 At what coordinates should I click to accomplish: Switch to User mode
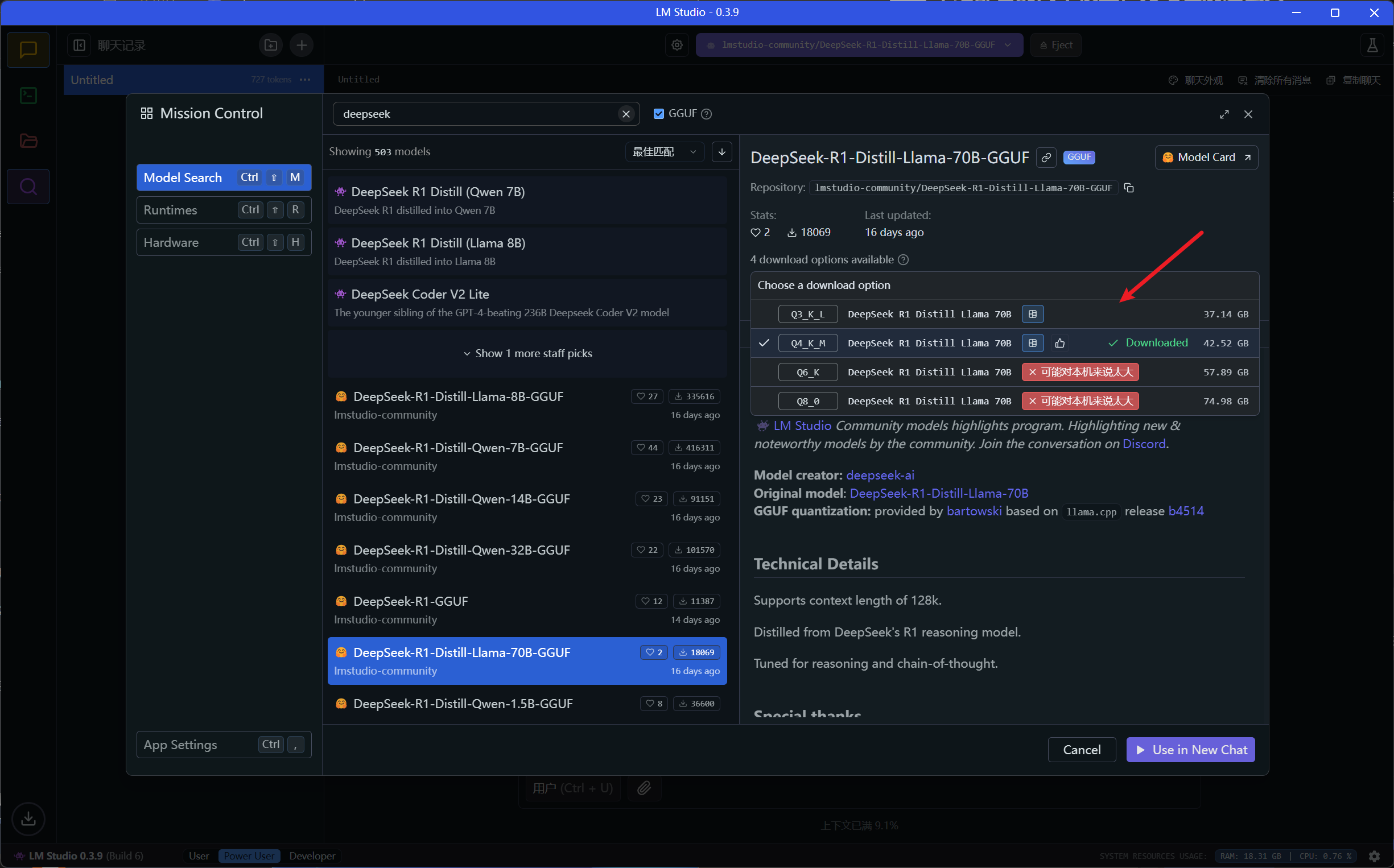pyautogui.click(x=199, y=855)
